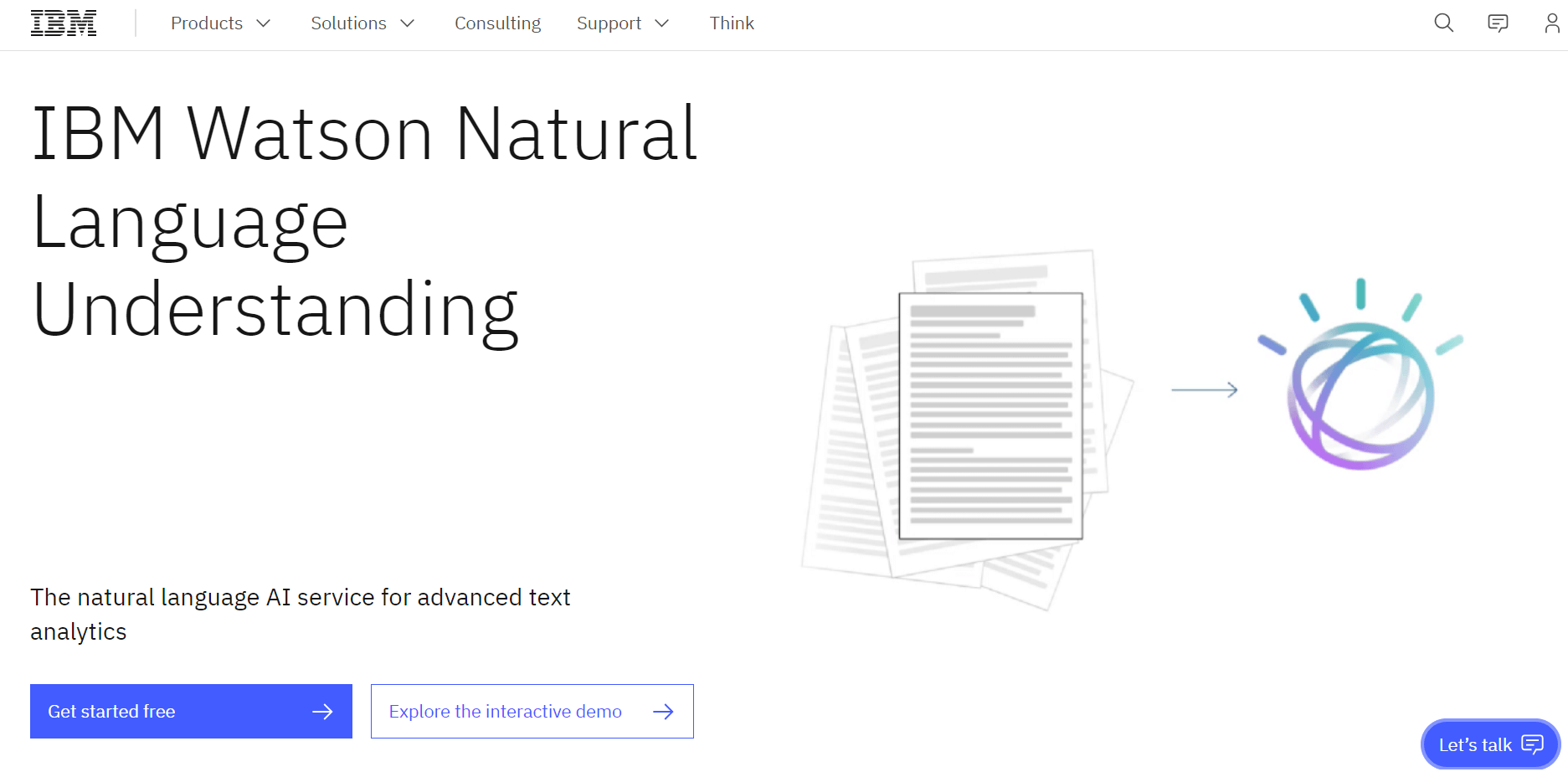Viewport: 1568px width, 772px height.
Task: Click the arrow in Get started free button
Action: click(322, 712)
